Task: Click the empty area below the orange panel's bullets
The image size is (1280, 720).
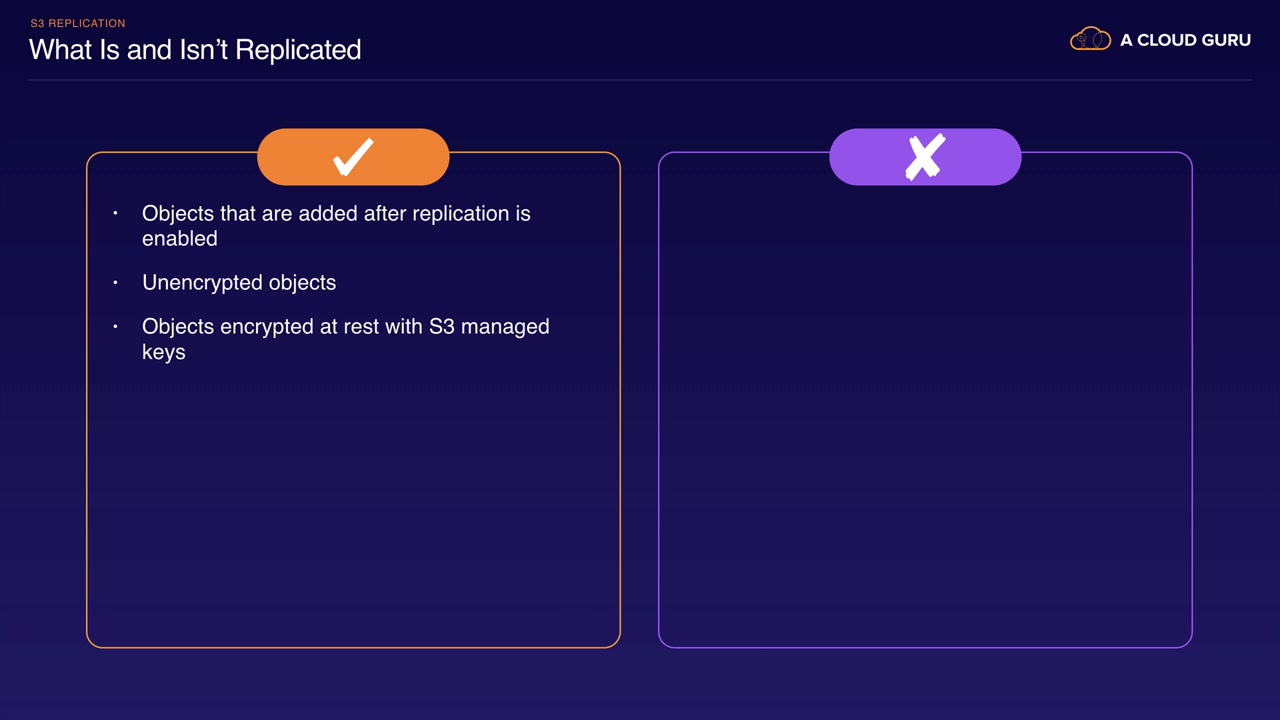Action: (353, 500)
